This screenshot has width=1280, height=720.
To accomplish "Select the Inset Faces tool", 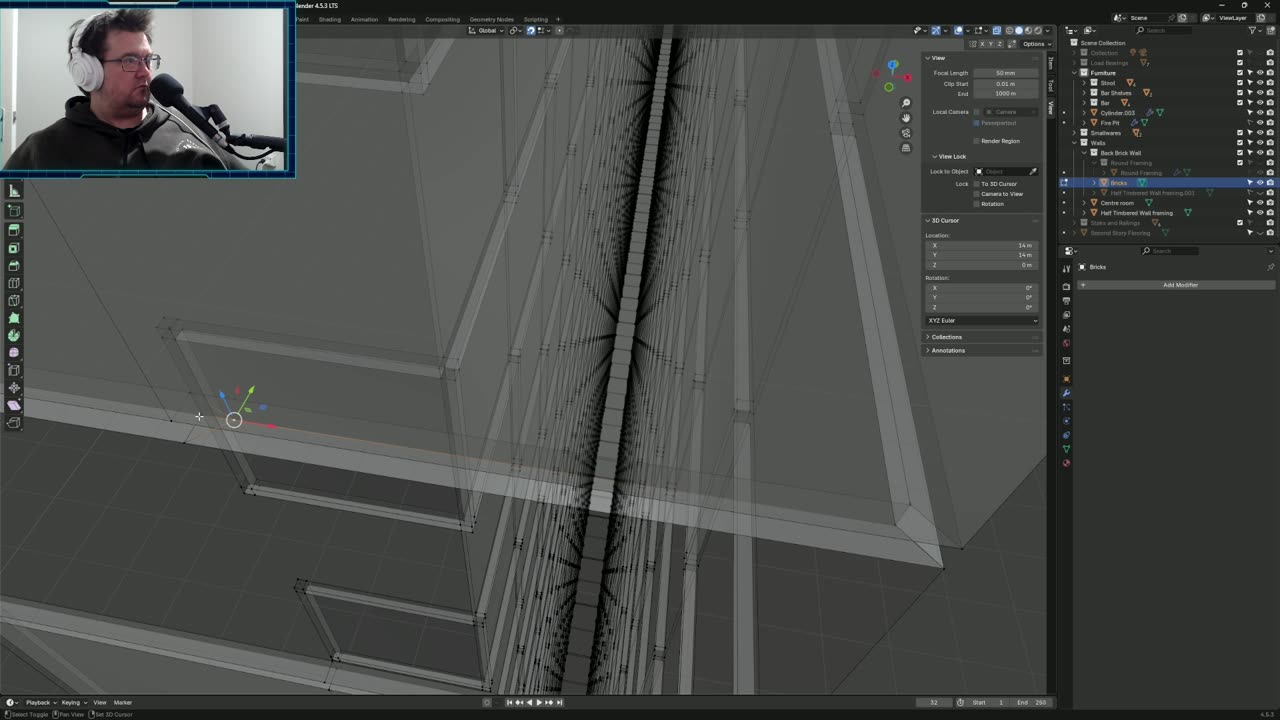I will (14, 248).
